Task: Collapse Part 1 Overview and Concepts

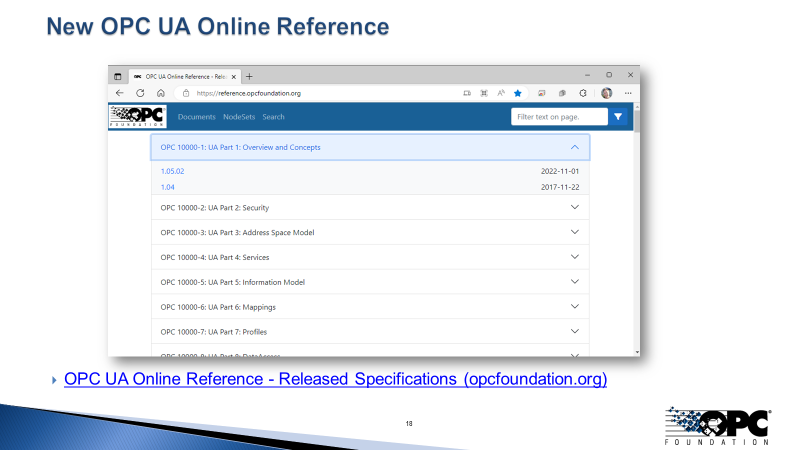Action: tap(370, 147)
